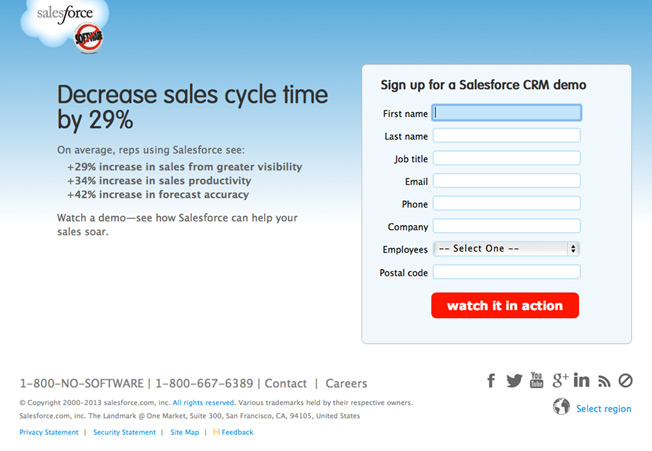Open the Site Map link
This screenshot has width=652, height=451.
[185, 432]
